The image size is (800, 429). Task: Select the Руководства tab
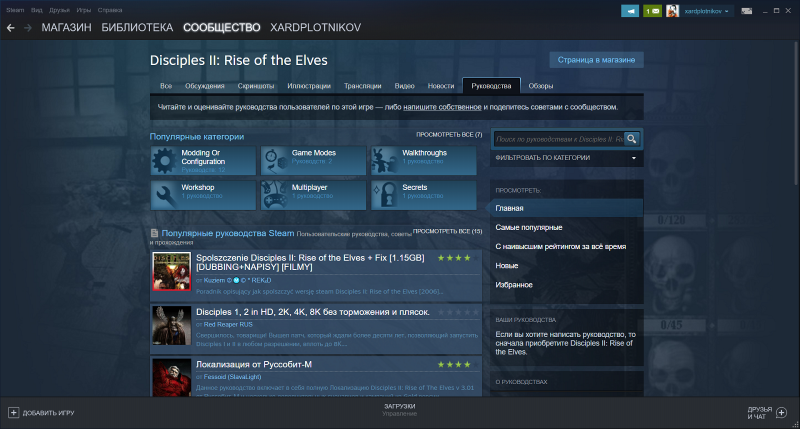coord(491,86)
